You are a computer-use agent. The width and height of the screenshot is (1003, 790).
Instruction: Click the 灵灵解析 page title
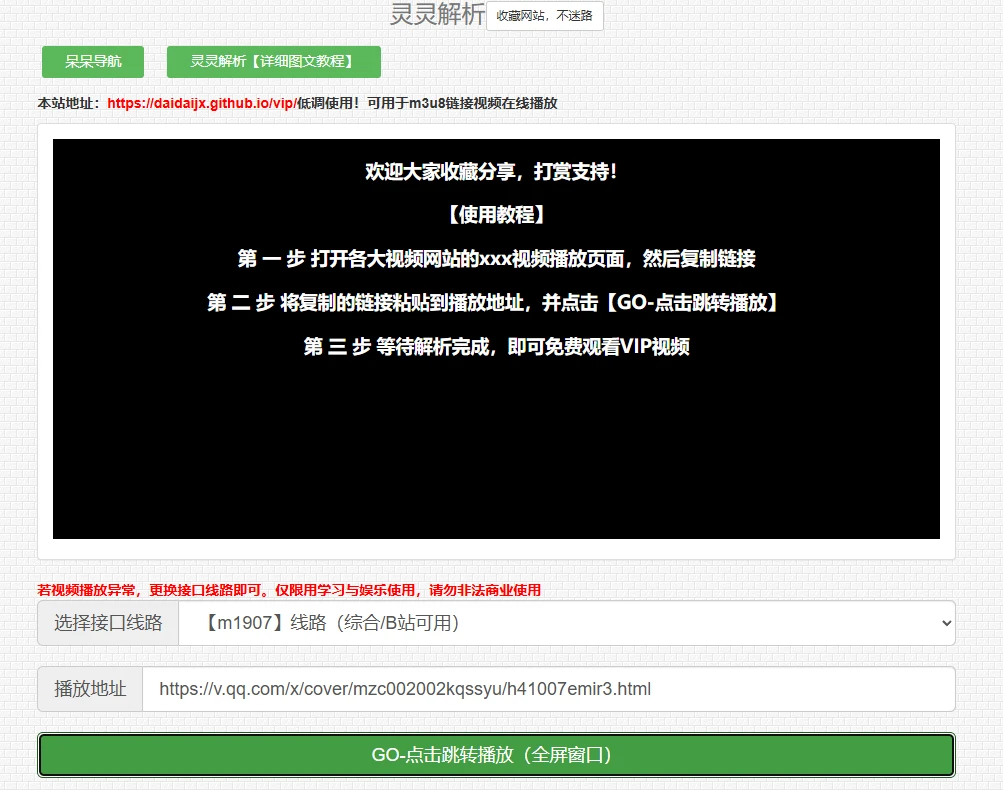tap(436, 15)
